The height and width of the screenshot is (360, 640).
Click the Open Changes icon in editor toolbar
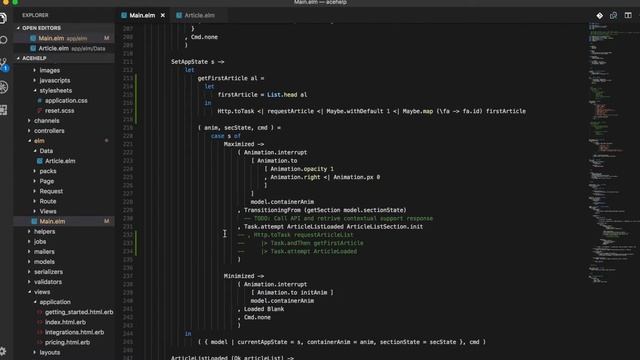click(x=613, y=16)
